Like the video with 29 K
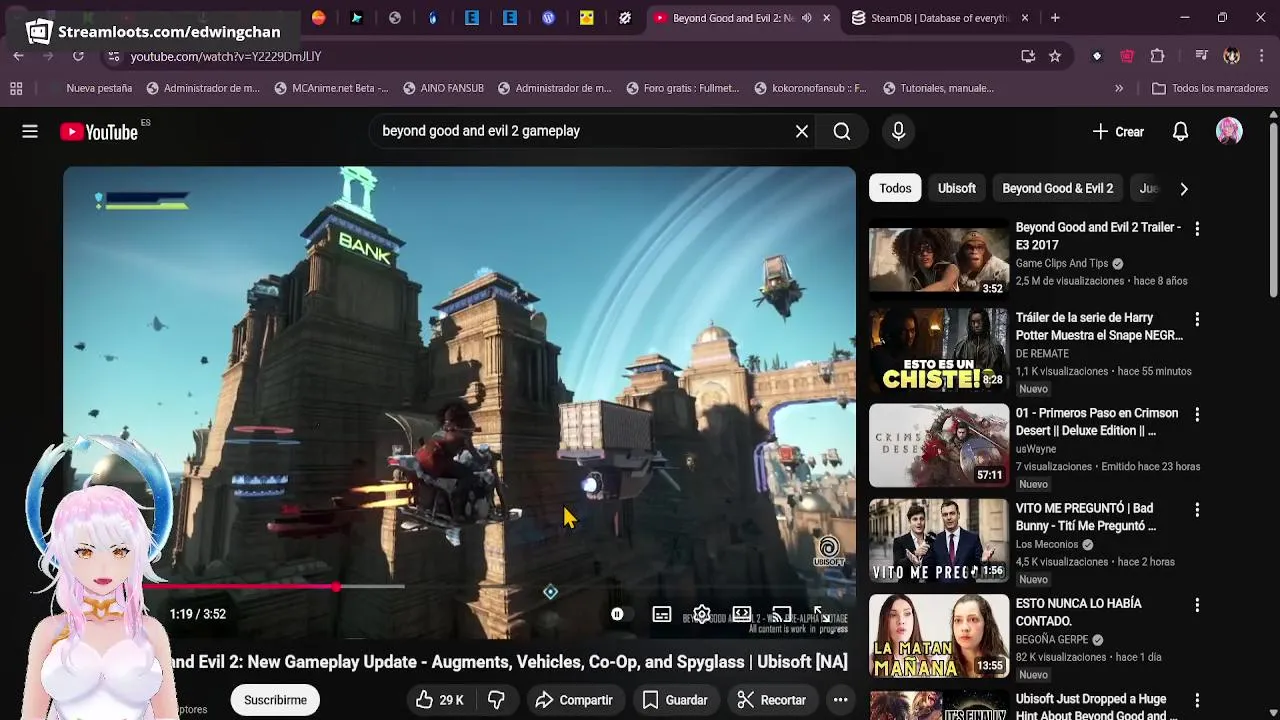Image resolution: width=1280 pixels, height=720 pixels. point(439,700)
